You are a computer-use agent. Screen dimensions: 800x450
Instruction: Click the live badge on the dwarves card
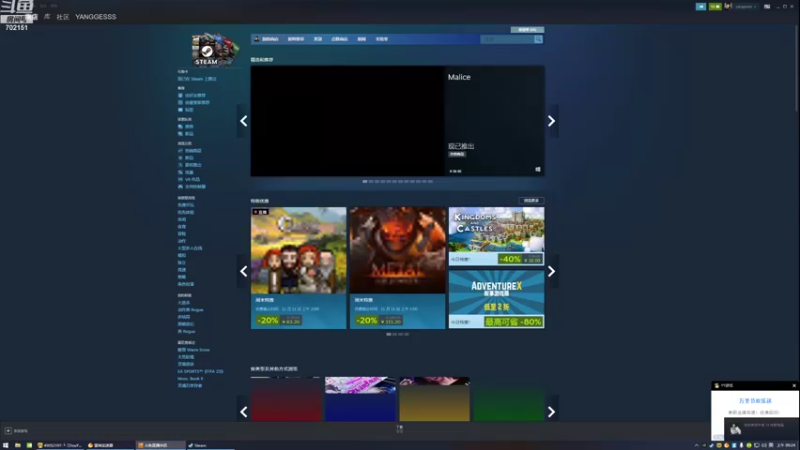(260, 212)
